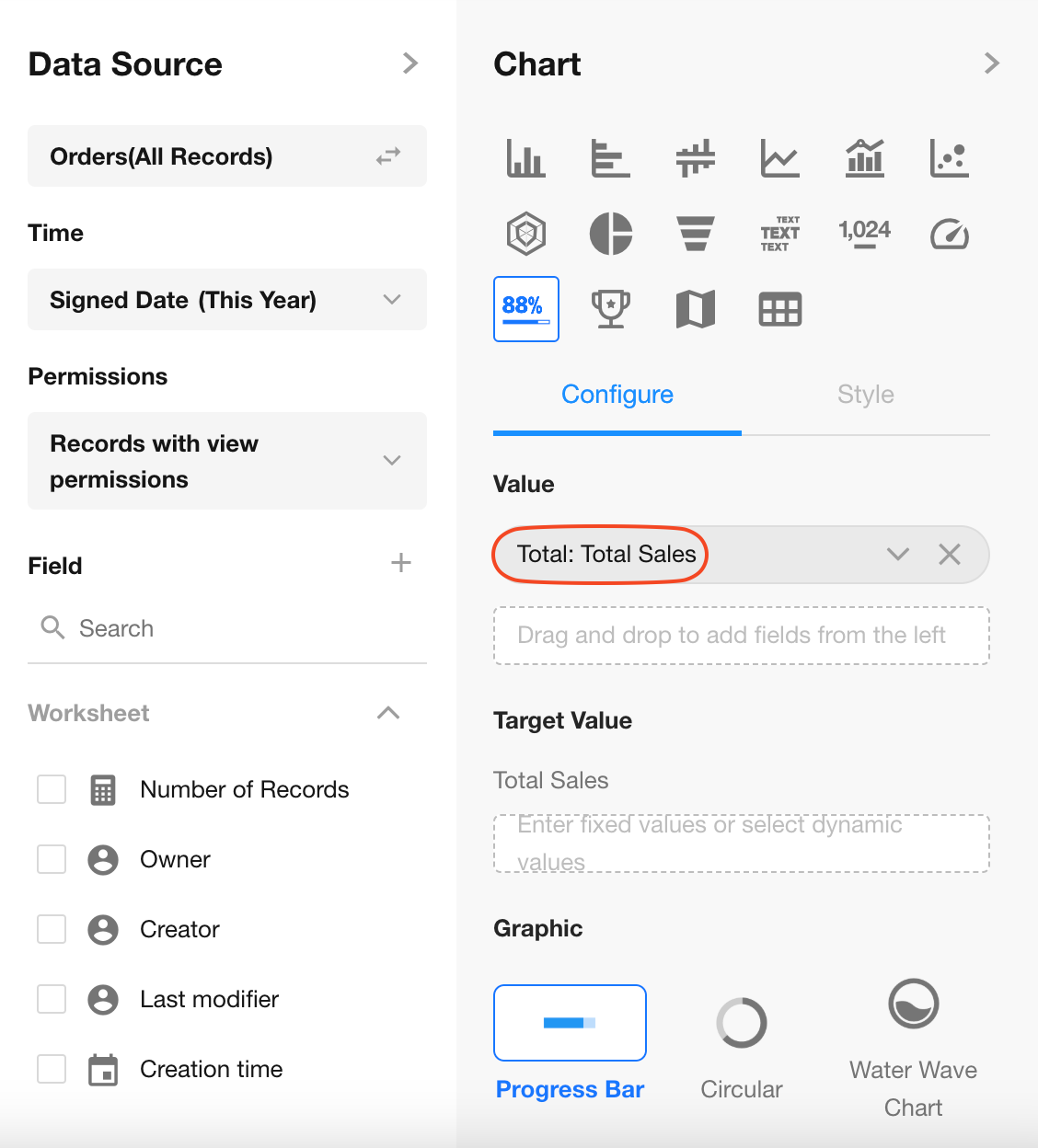
Task: Choose the pivot table chart icon
Action: point(780,309)
